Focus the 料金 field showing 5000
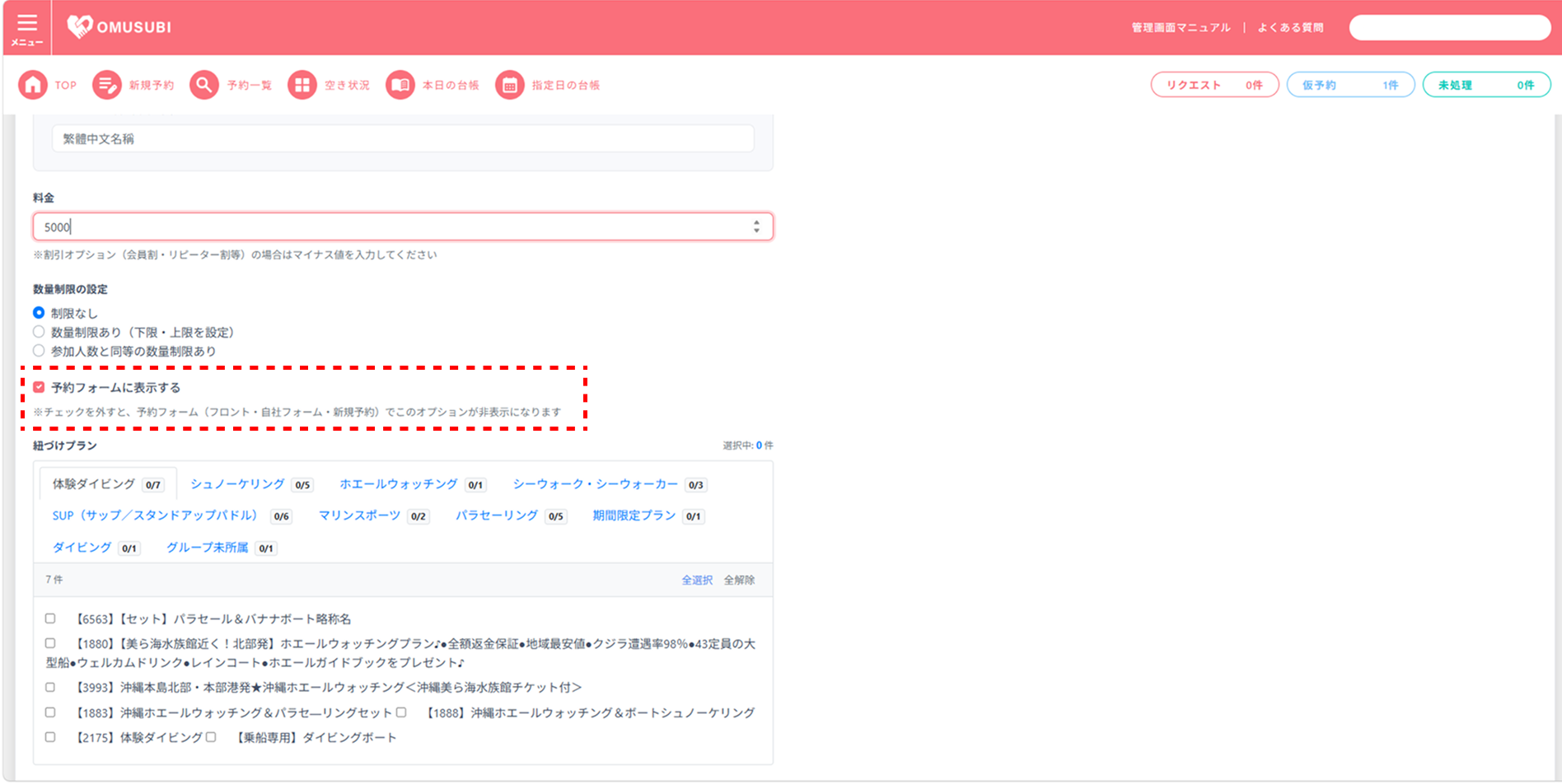Viewport: 1562px width, 784px height. (x=403, y=226)
